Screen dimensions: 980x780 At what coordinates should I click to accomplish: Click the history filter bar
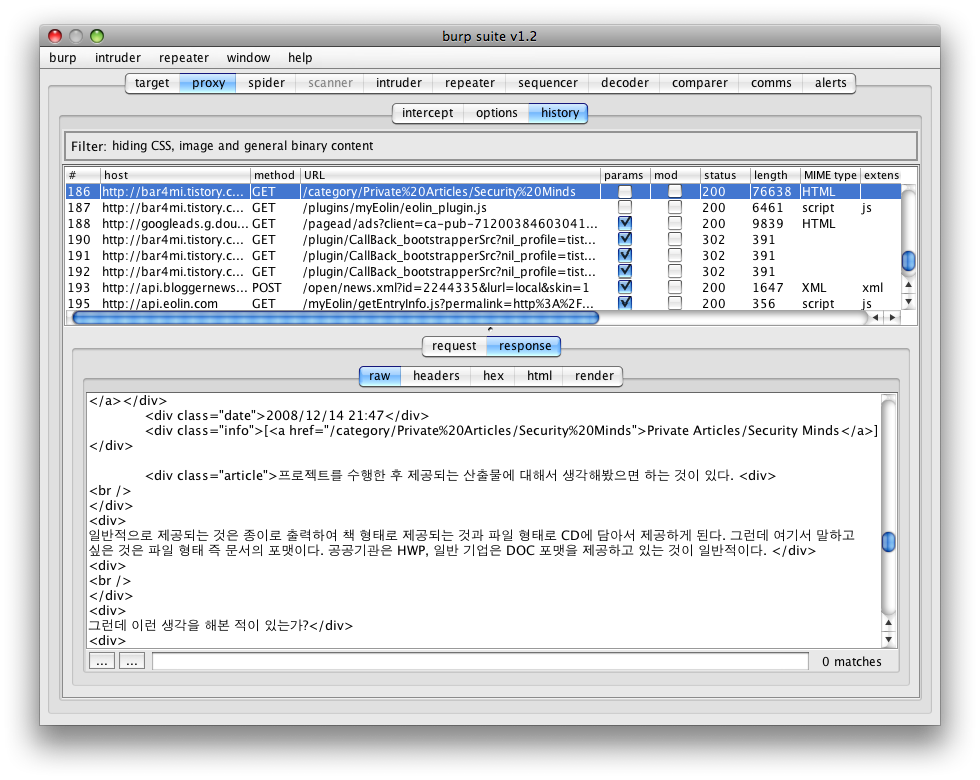click(x=491, y=146)
